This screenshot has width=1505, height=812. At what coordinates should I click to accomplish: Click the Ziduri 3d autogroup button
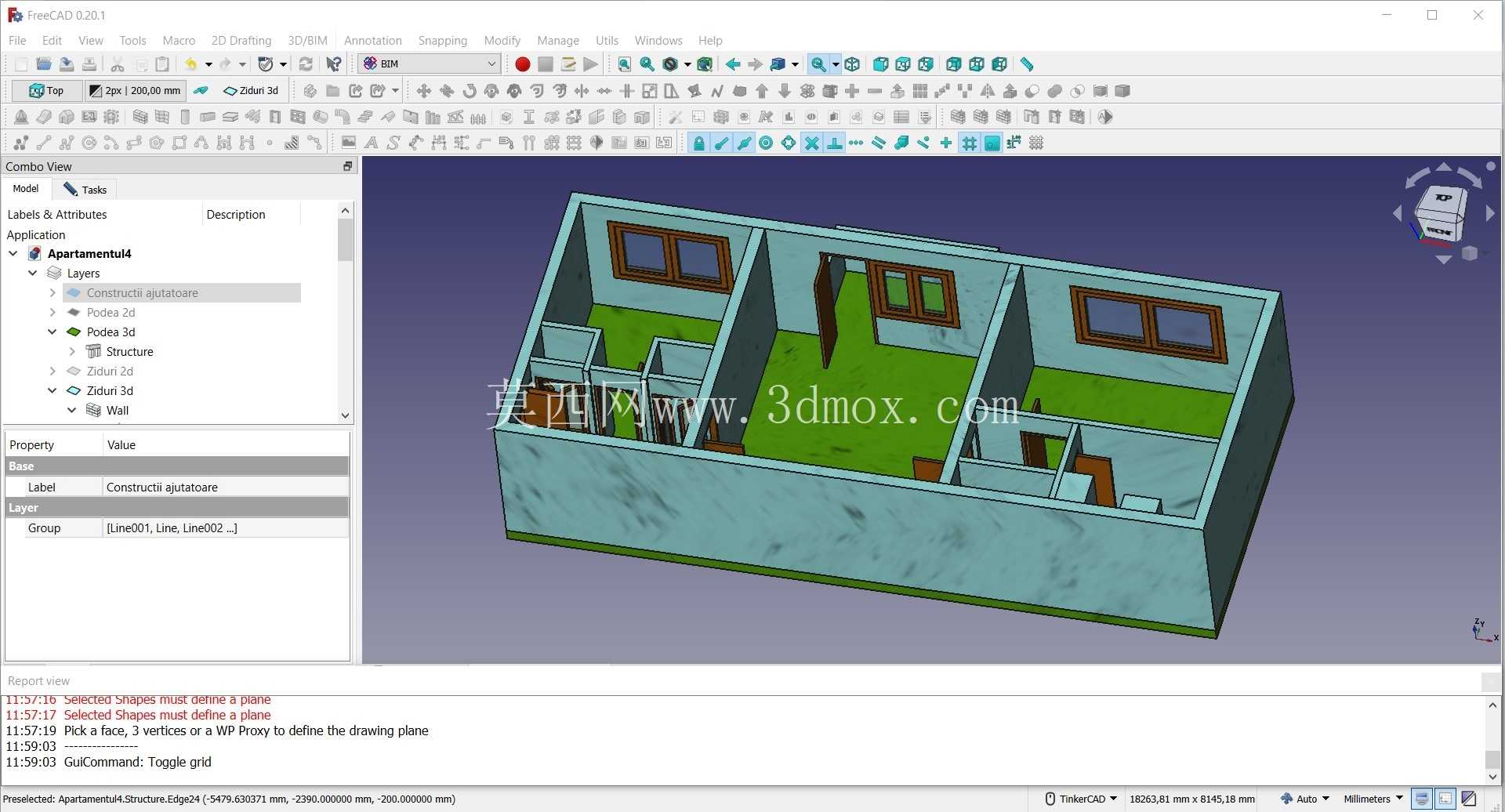[x=251, y=91]
